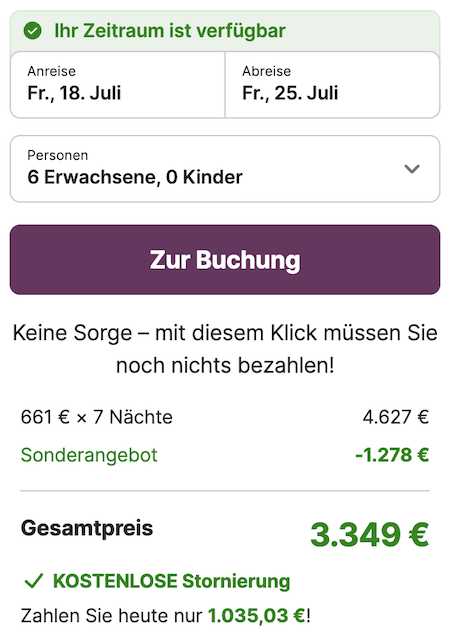Click the Gesamtpreis label
Image resolution: width=450 pixels, height=640 pixels.
87,528
